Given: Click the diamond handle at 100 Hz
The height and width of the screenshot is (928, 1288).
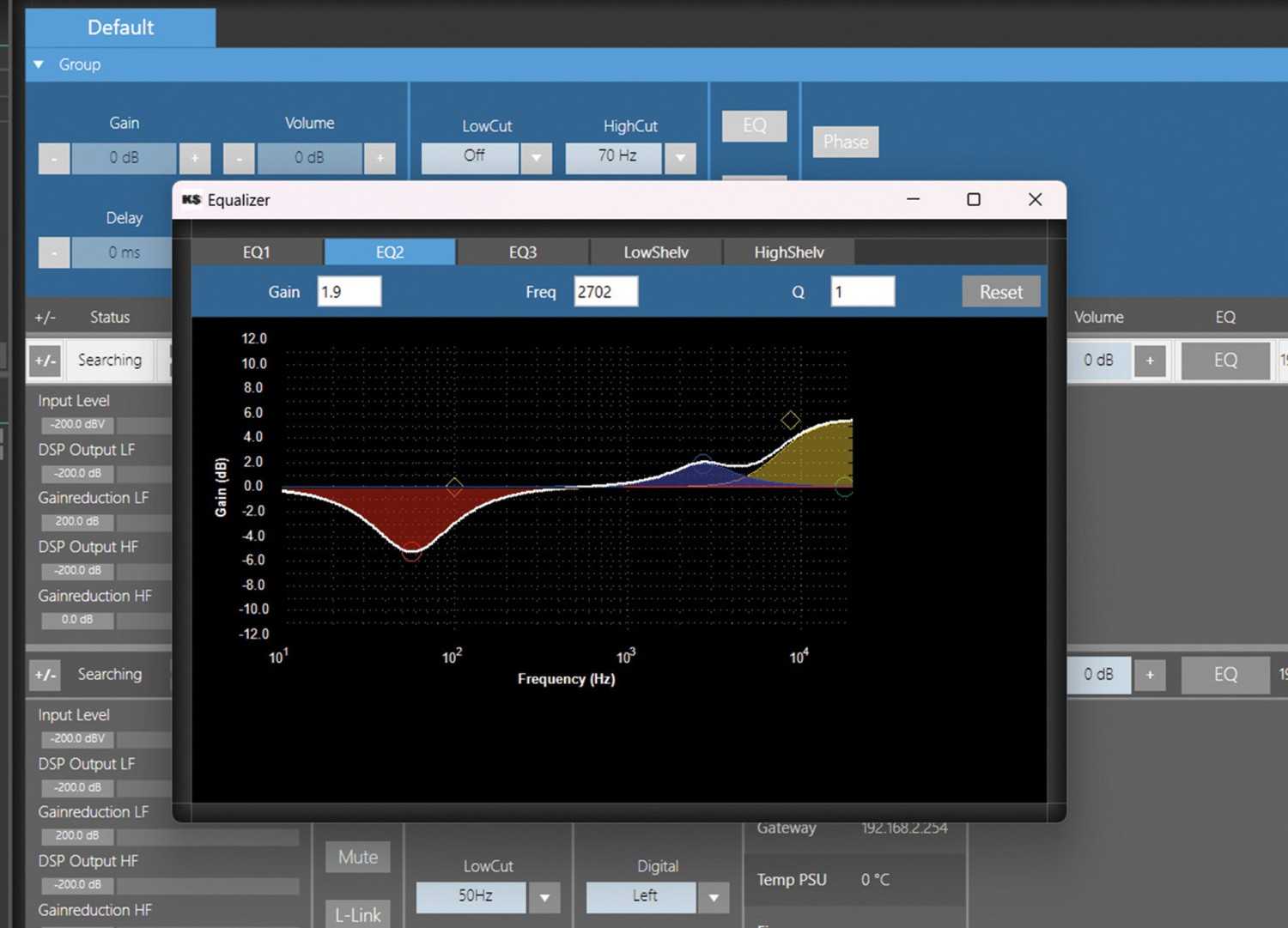Looking at the screenshot, I should (454, 487).
